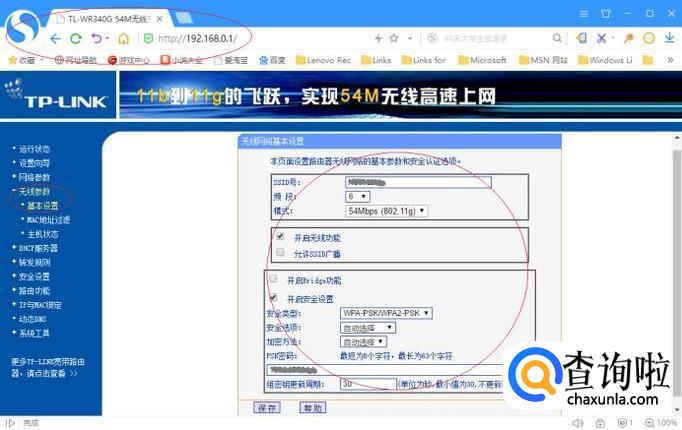Reload page with green refresh icon

[76, 39]
